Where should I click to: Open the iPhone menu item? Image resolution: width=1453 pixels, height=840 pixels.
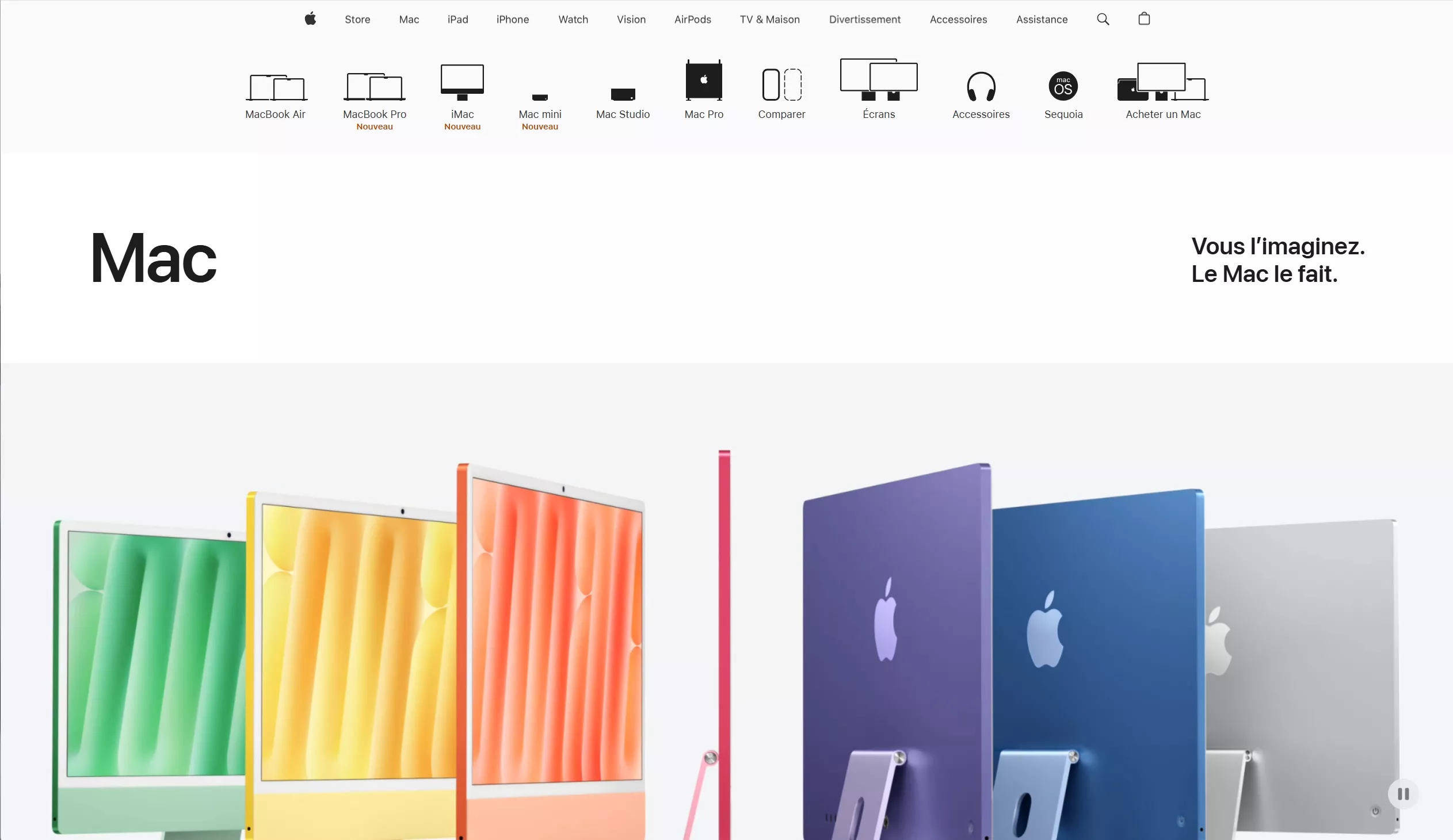pos(512,20)
